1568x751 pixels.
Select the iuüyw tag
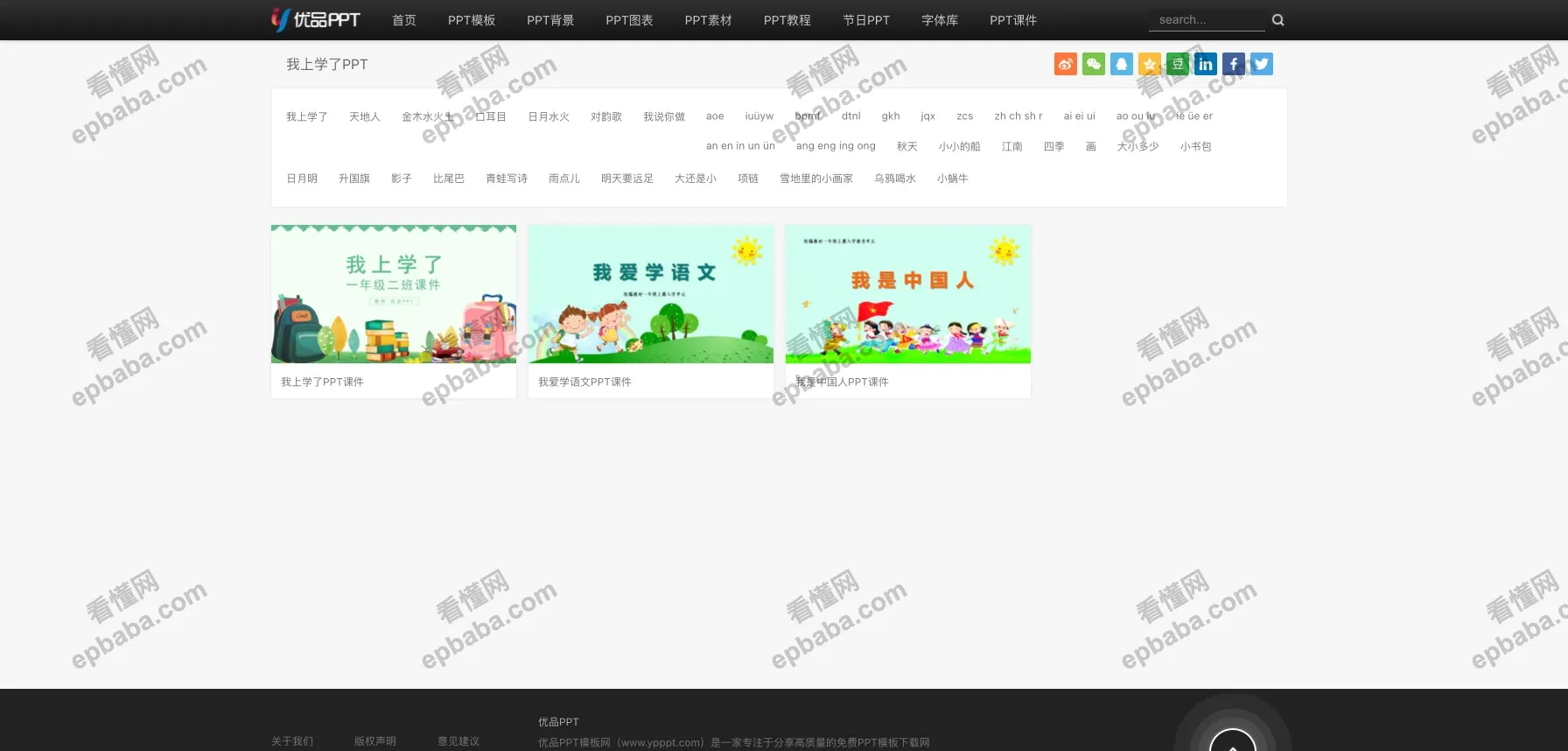pos(759,116)
